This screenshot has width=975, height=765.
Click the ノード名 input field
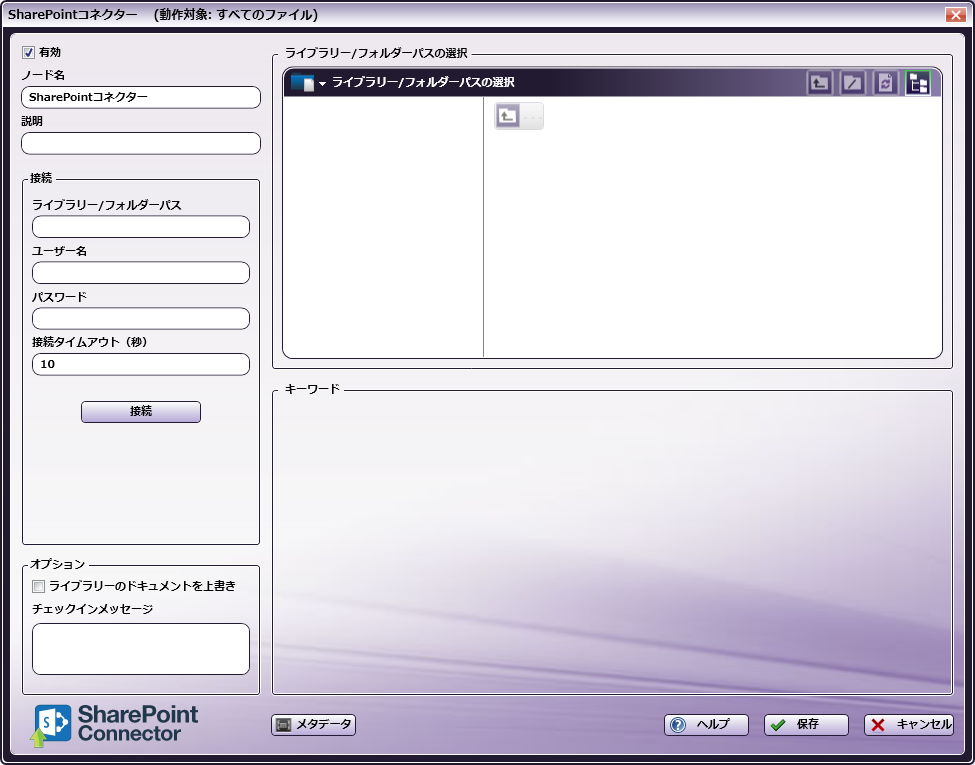pos(141,98)
